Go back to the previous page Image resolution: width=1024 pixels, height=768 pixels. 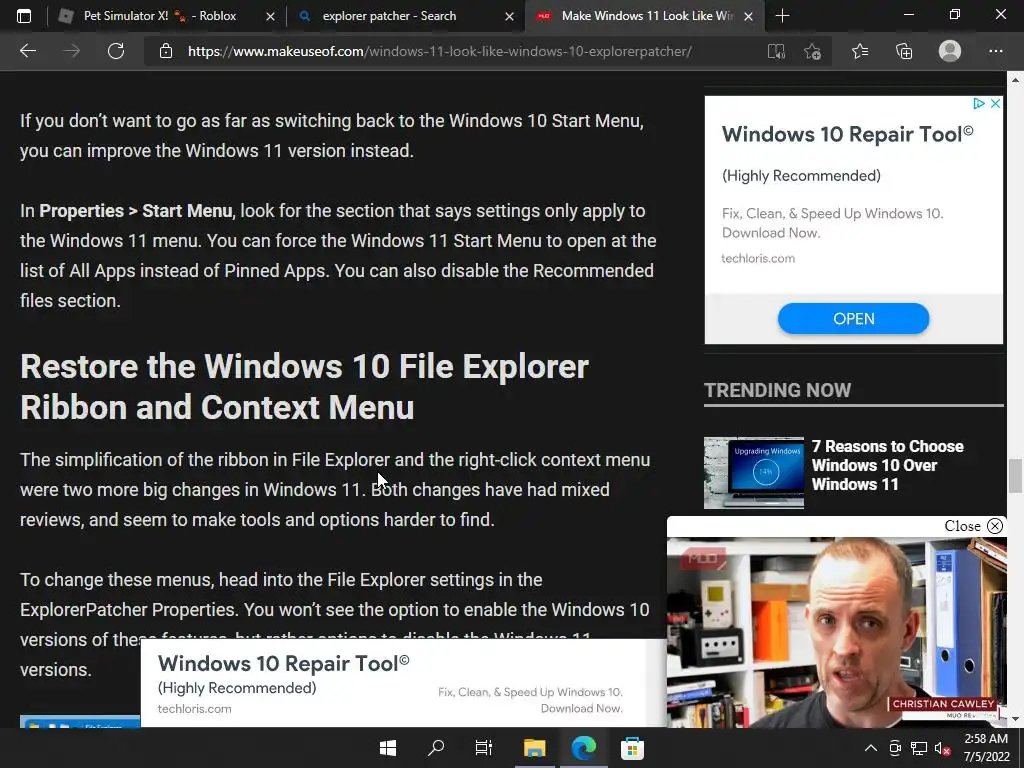(27, 51)
